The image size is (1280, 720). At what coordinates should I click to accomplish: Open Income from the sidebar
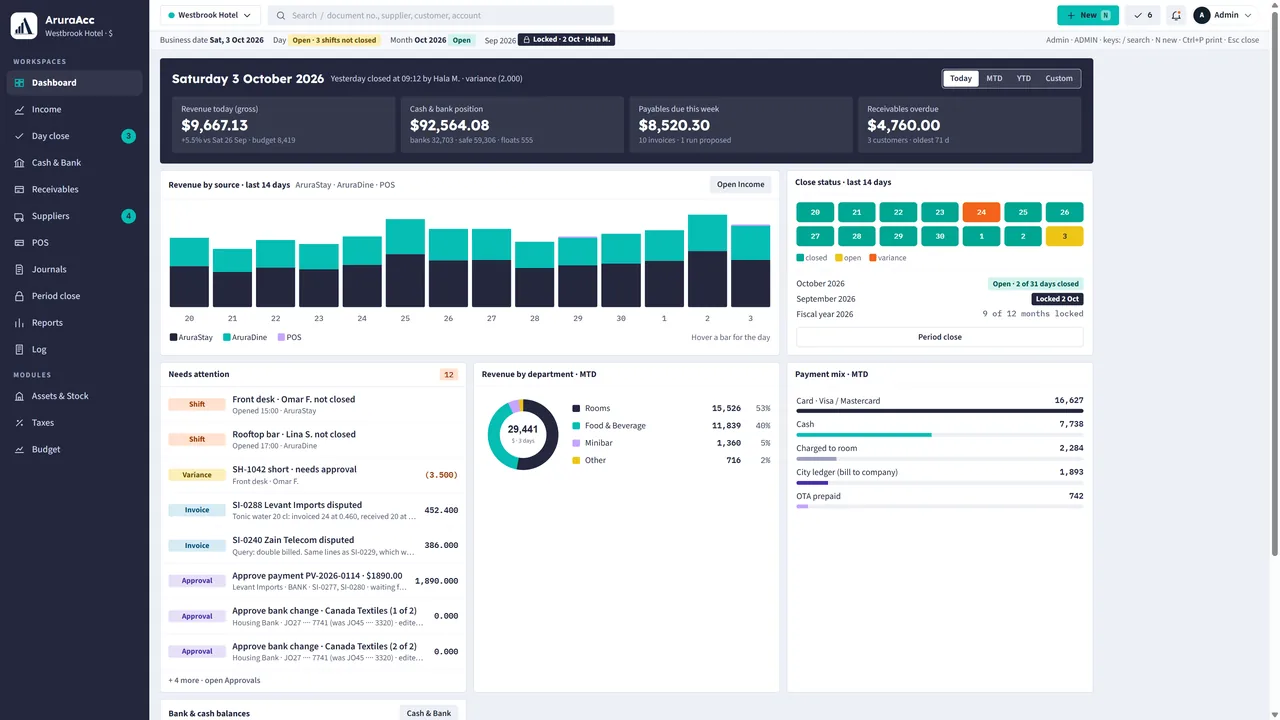(x=74, y=109)
